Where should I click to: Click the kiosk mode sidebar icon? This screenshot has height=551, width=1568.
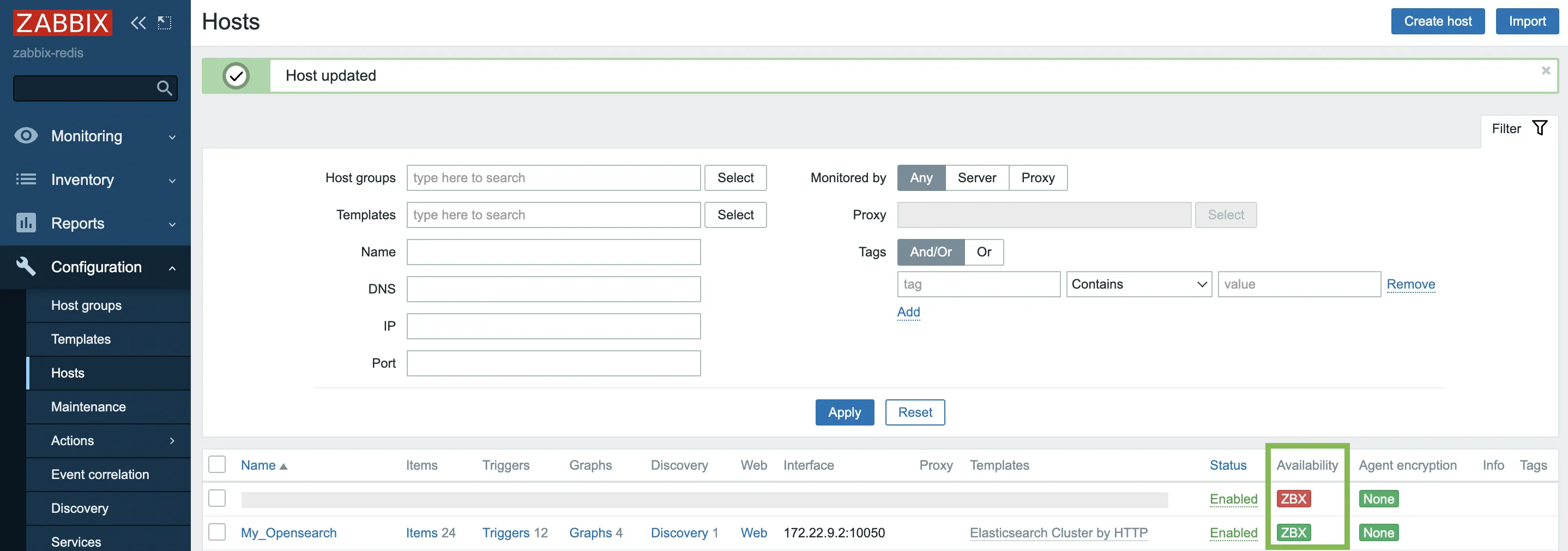164,23
